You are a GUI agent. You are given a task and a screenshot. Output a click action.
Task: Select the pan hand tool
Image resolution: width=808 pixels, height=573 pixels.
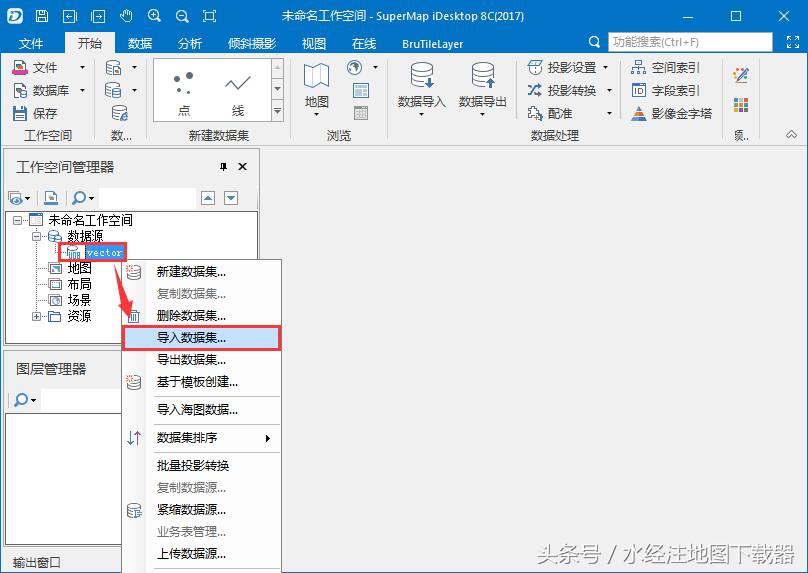126,16
